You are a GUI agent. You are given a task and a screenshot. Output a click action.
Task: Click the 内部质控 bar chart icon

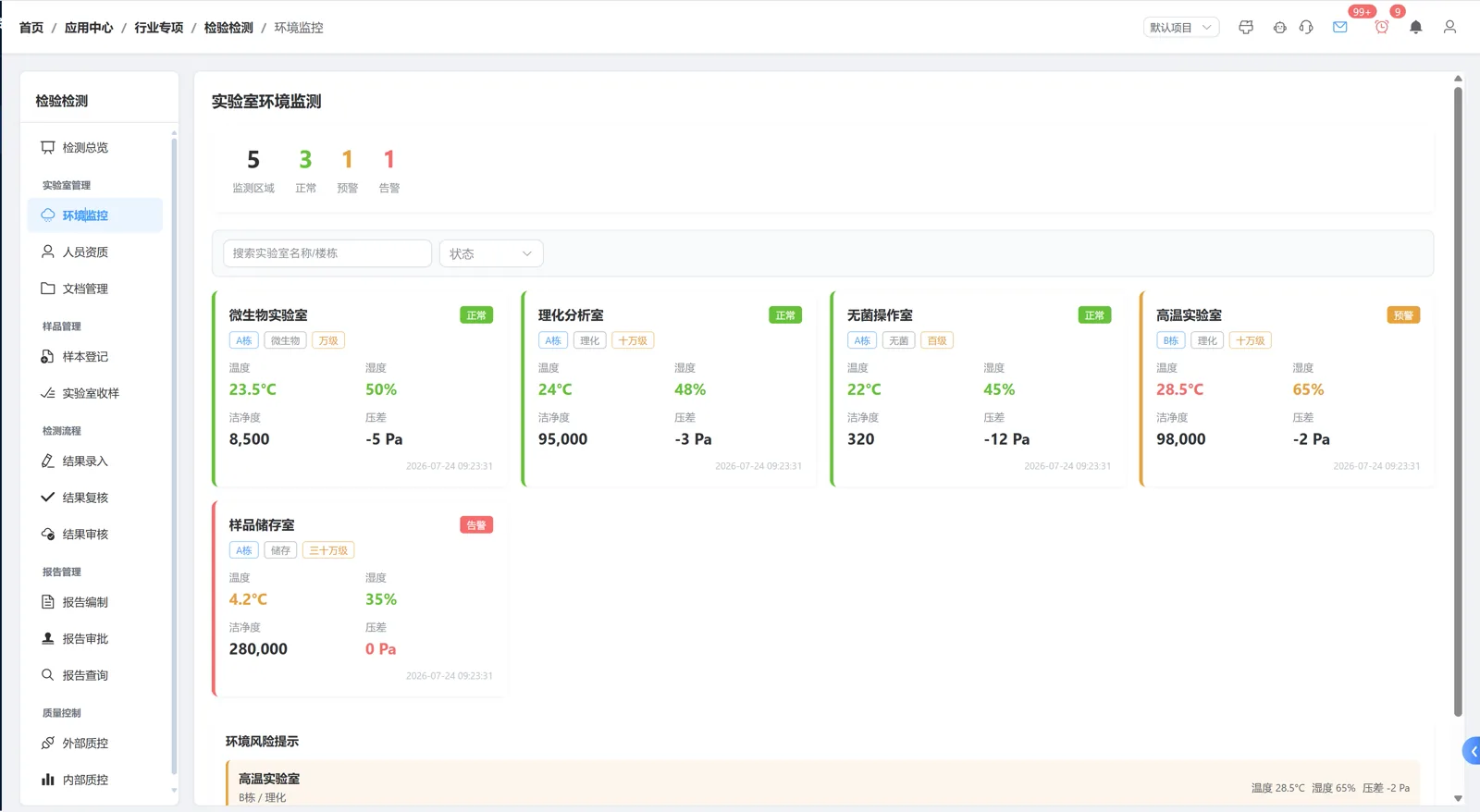tap(48, 780)
